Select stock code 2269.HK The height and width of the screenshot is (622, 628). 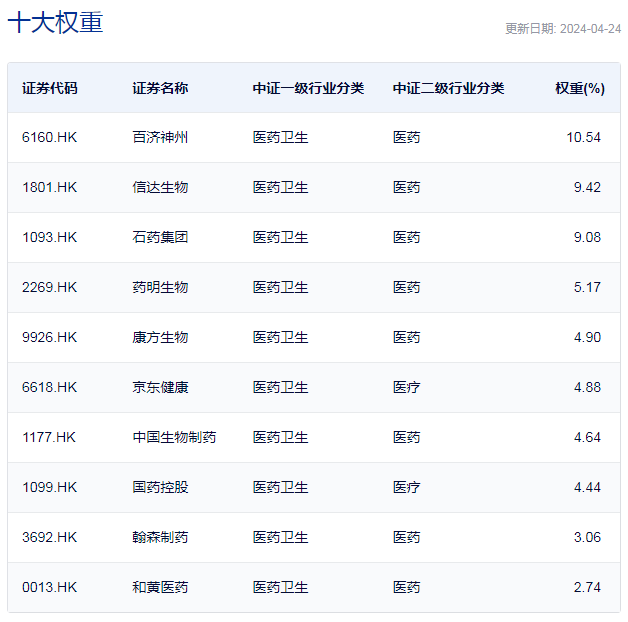click(x=49, y=287)
